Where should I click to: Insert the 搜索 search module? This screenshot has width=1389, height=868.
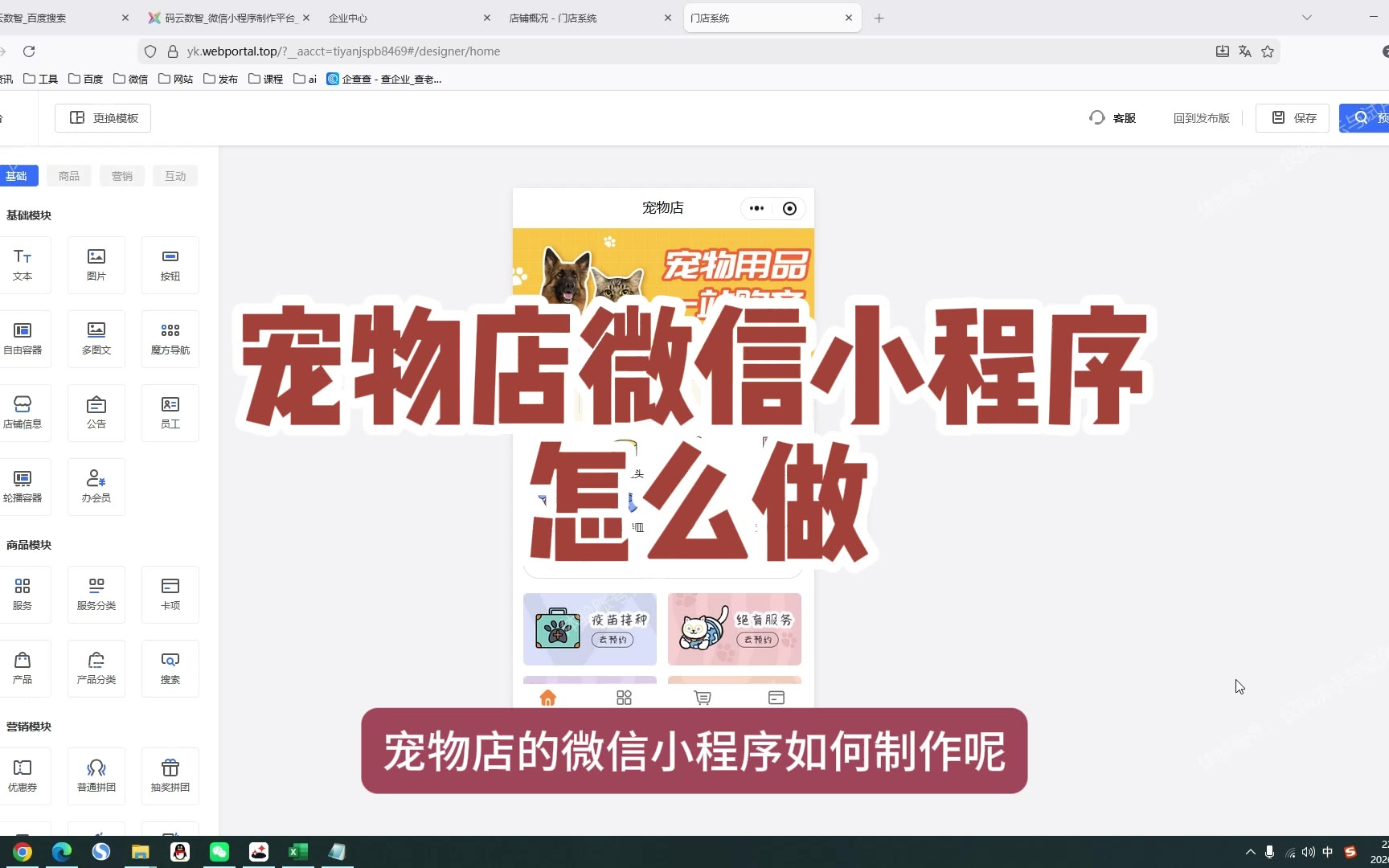coord(170,668)
